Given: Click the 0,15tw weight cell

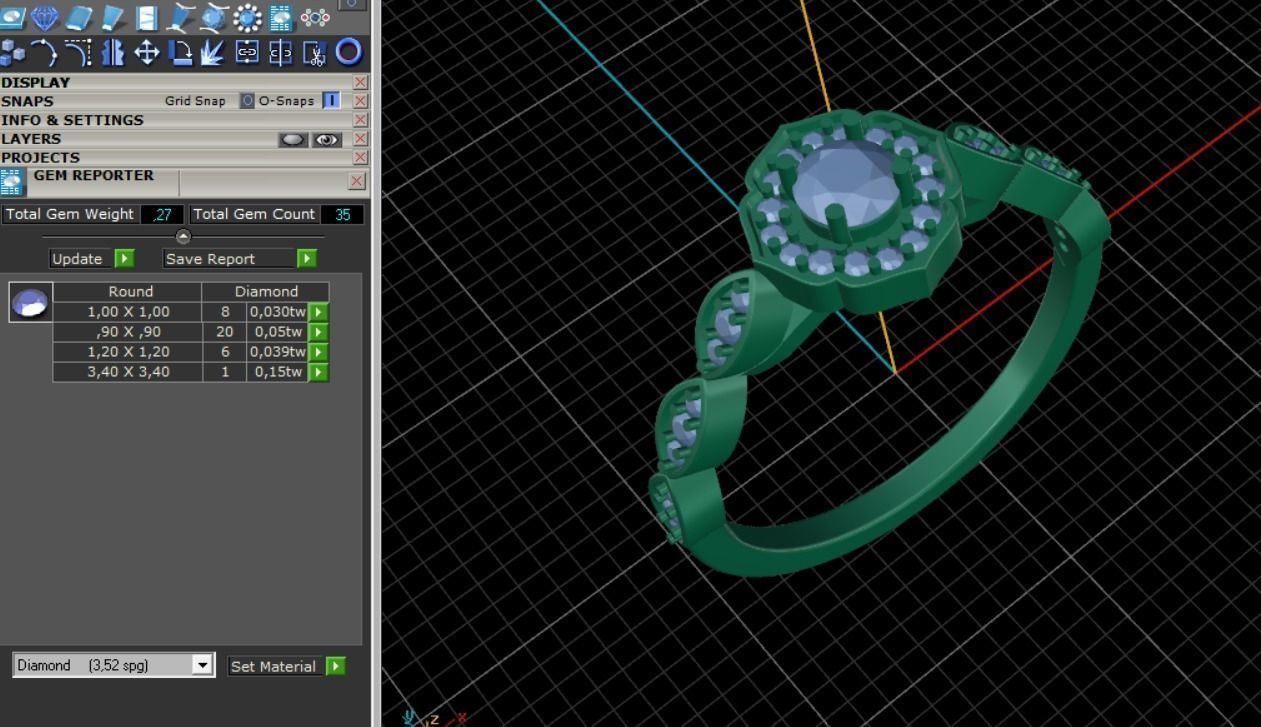Looking at the screenshot, I should click(x=278, y=372).
